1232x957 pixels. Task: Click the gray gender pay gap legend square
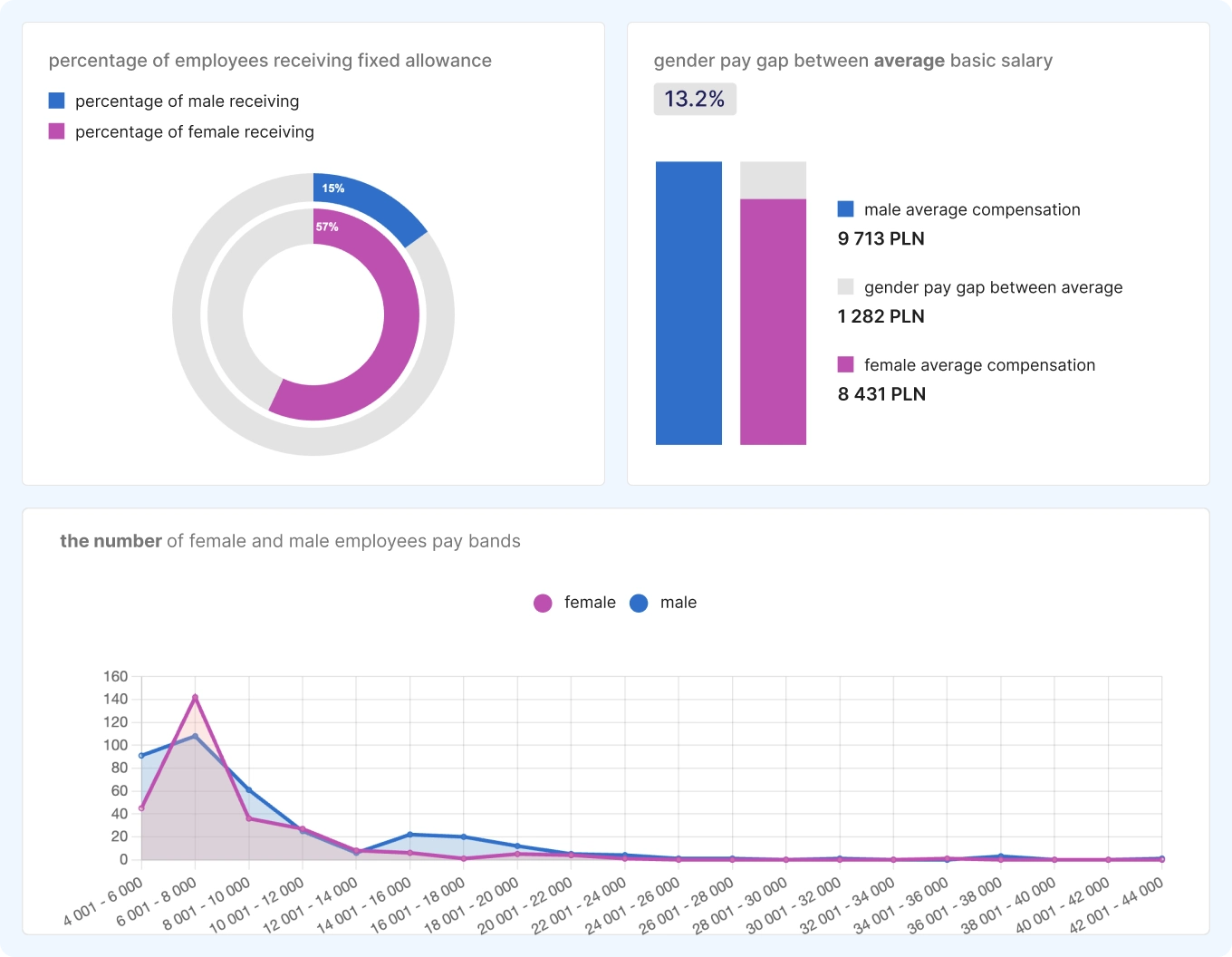(x=845, y=287)
